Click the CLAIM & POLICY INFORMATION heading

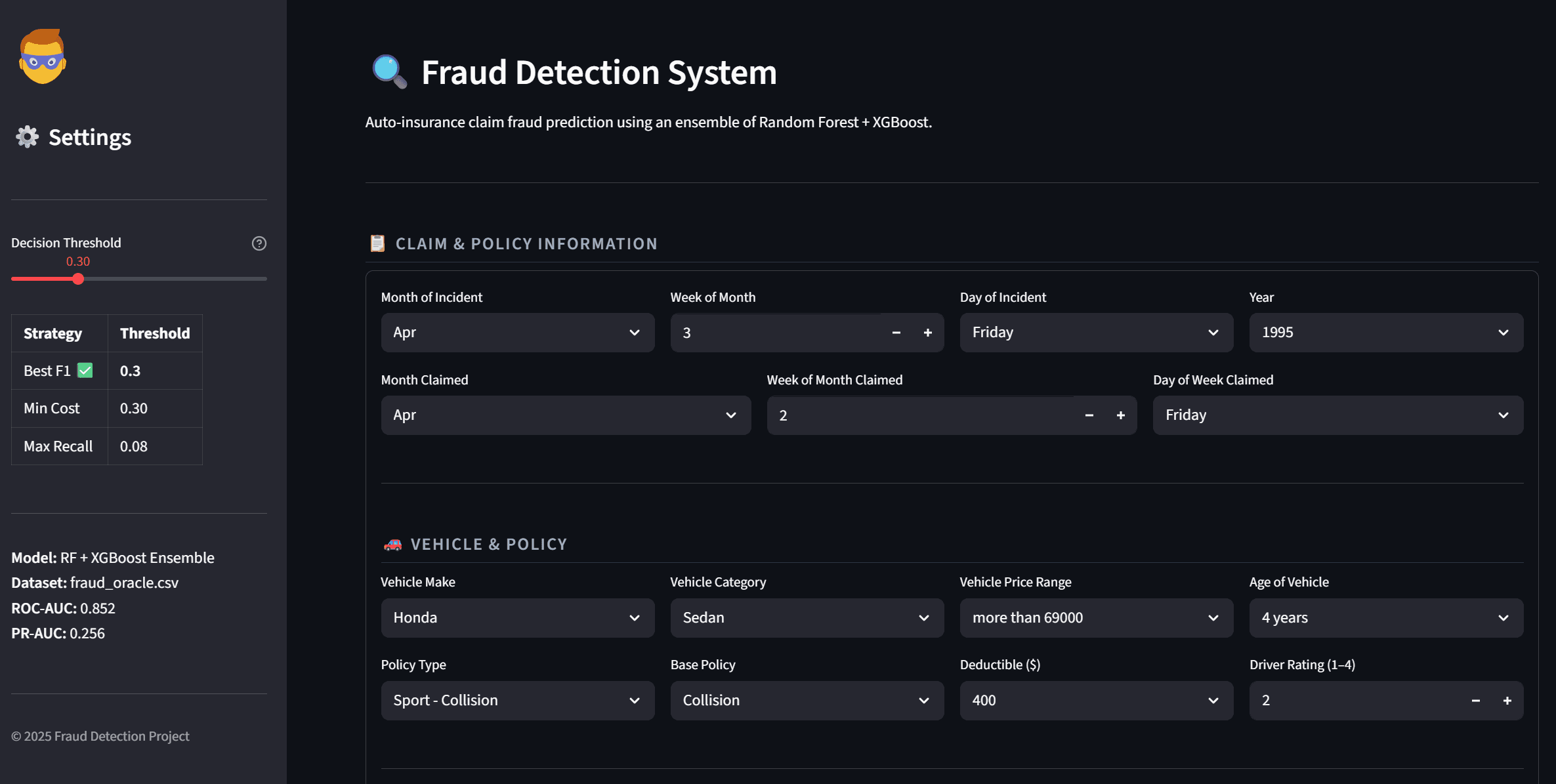[526, 243]
